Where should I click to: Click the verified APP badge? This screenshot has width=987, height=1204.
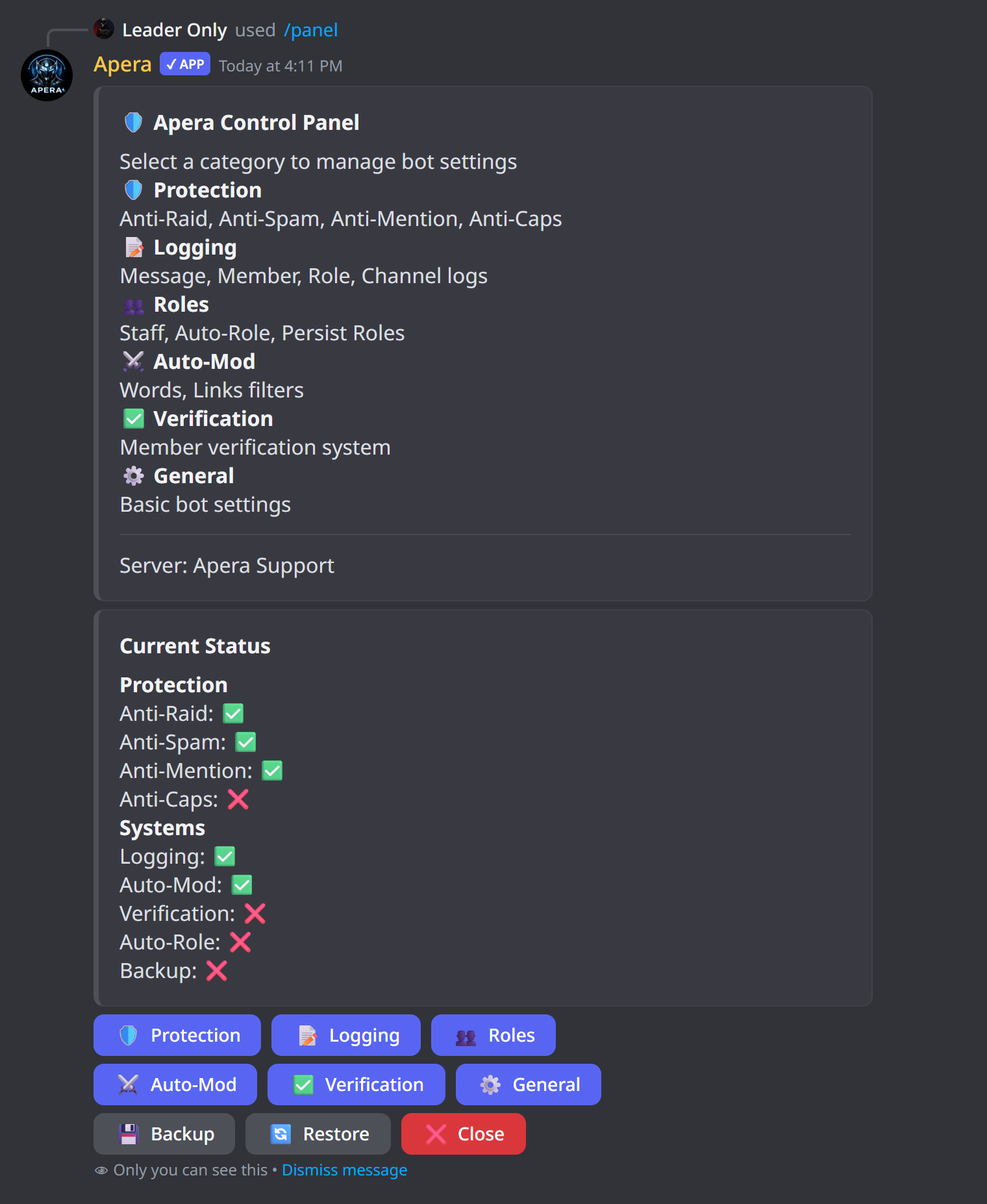(185, 64)
